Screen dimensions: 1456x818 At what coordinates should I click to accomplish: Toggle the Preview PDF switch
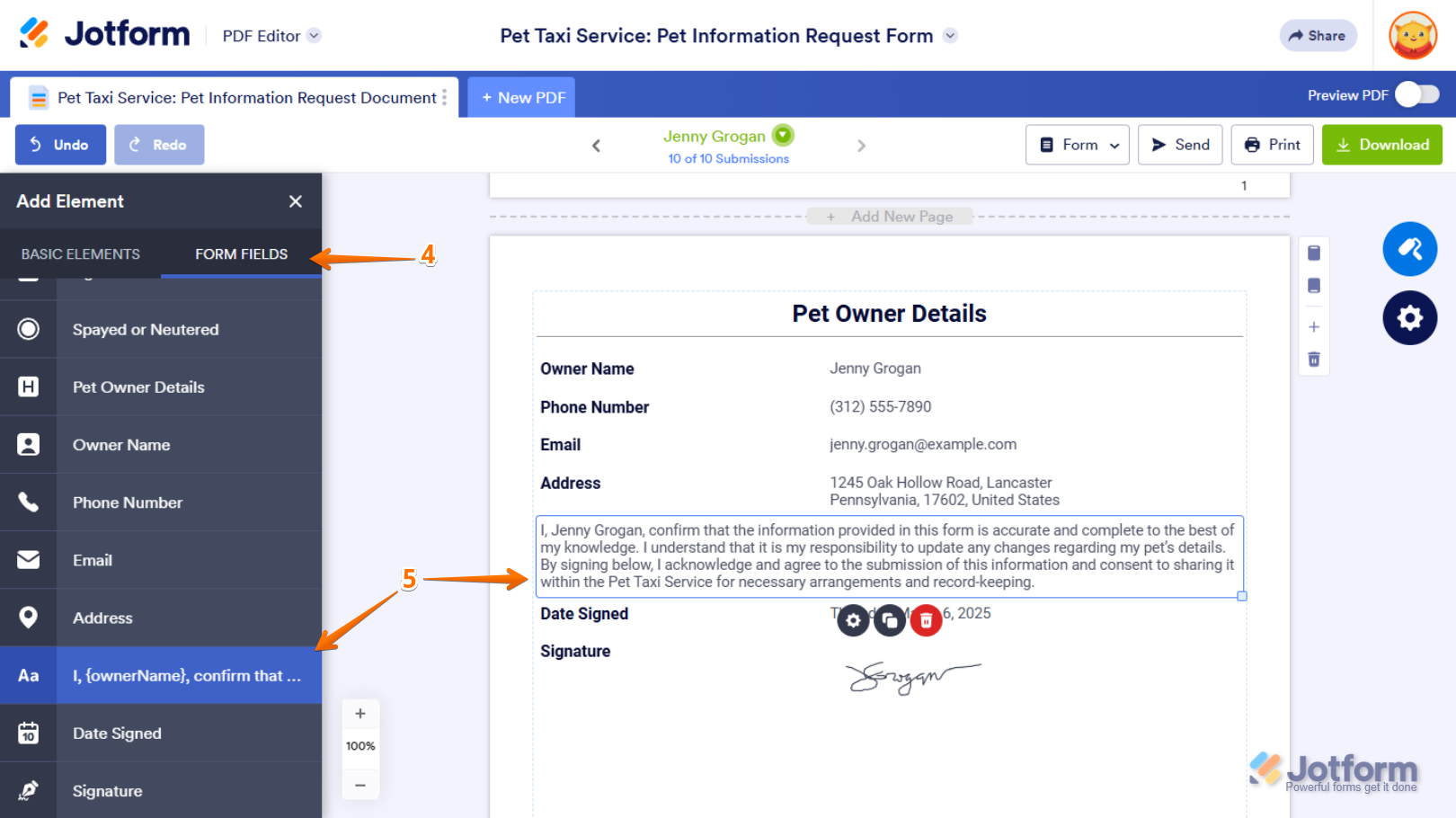[1417, 94]
